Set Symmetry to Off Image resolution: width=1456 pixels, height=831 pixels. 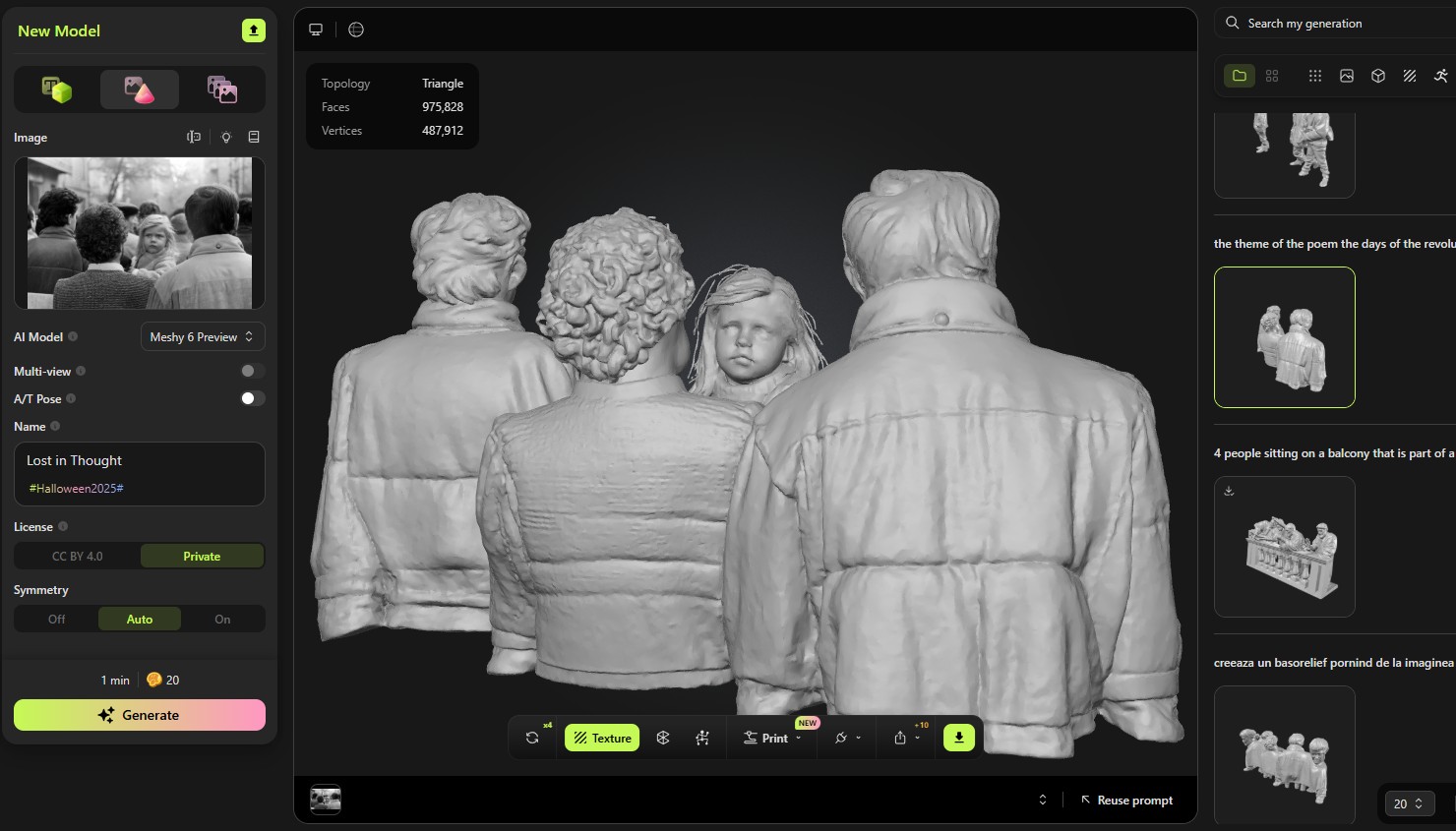(57, 620)
